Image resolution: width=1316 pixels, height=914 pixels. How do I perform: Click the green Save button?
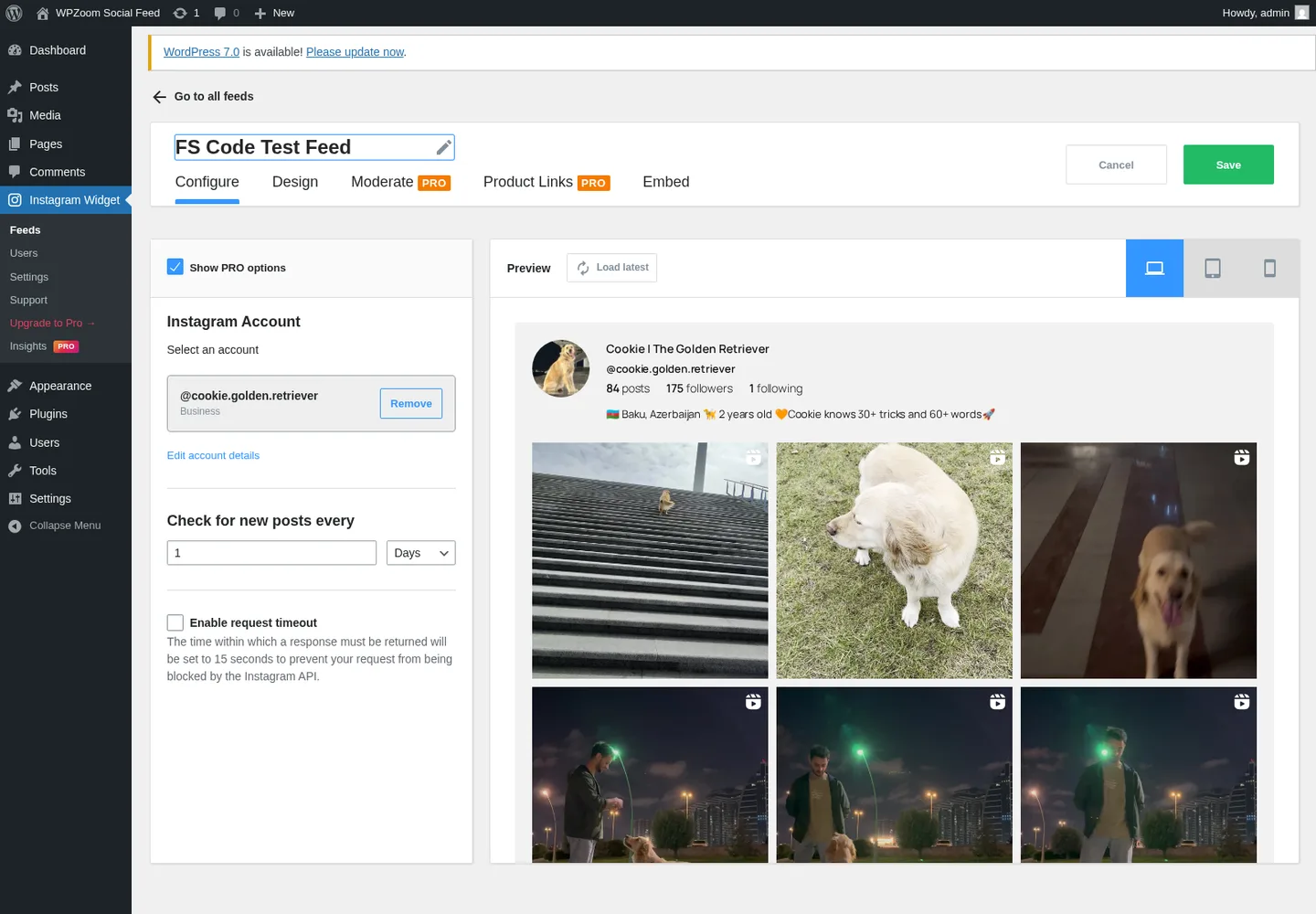point(1228,165)
